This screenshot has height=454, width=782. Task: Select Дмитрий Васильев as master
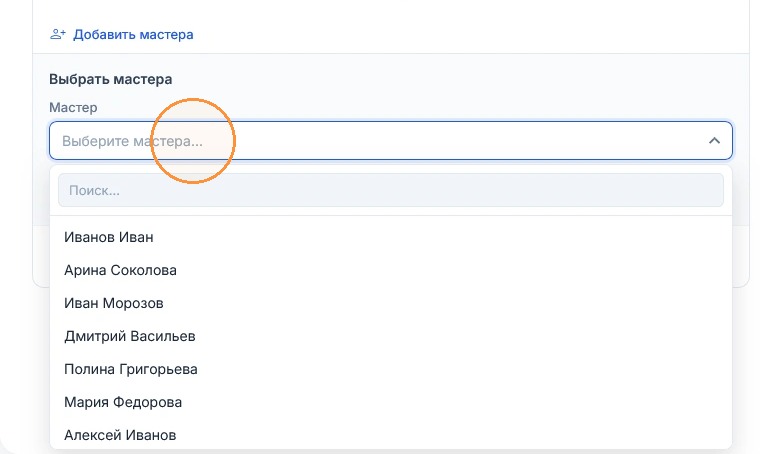[x=391, y=336]
